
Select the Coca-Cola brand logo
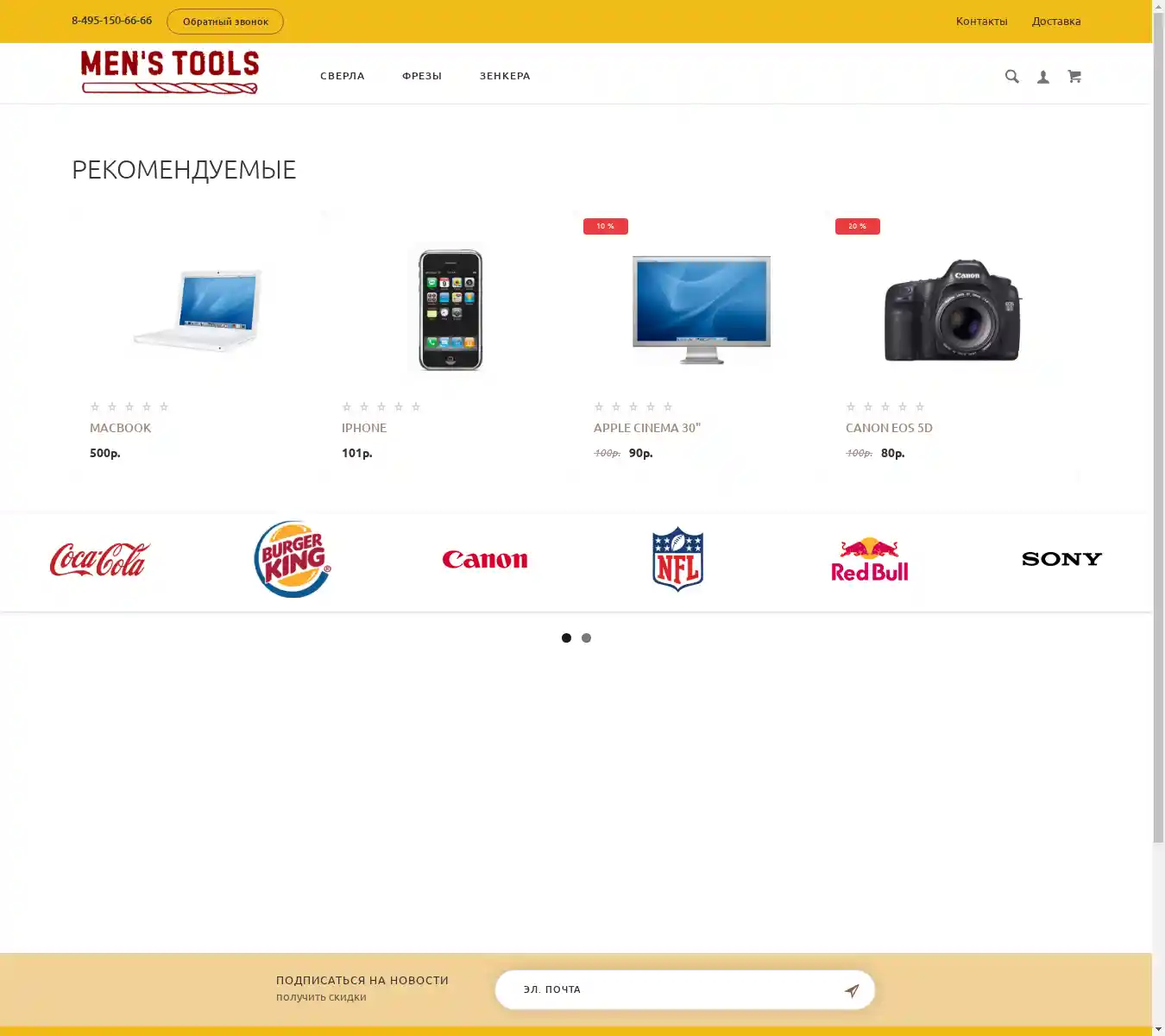(x=100, y=560)
